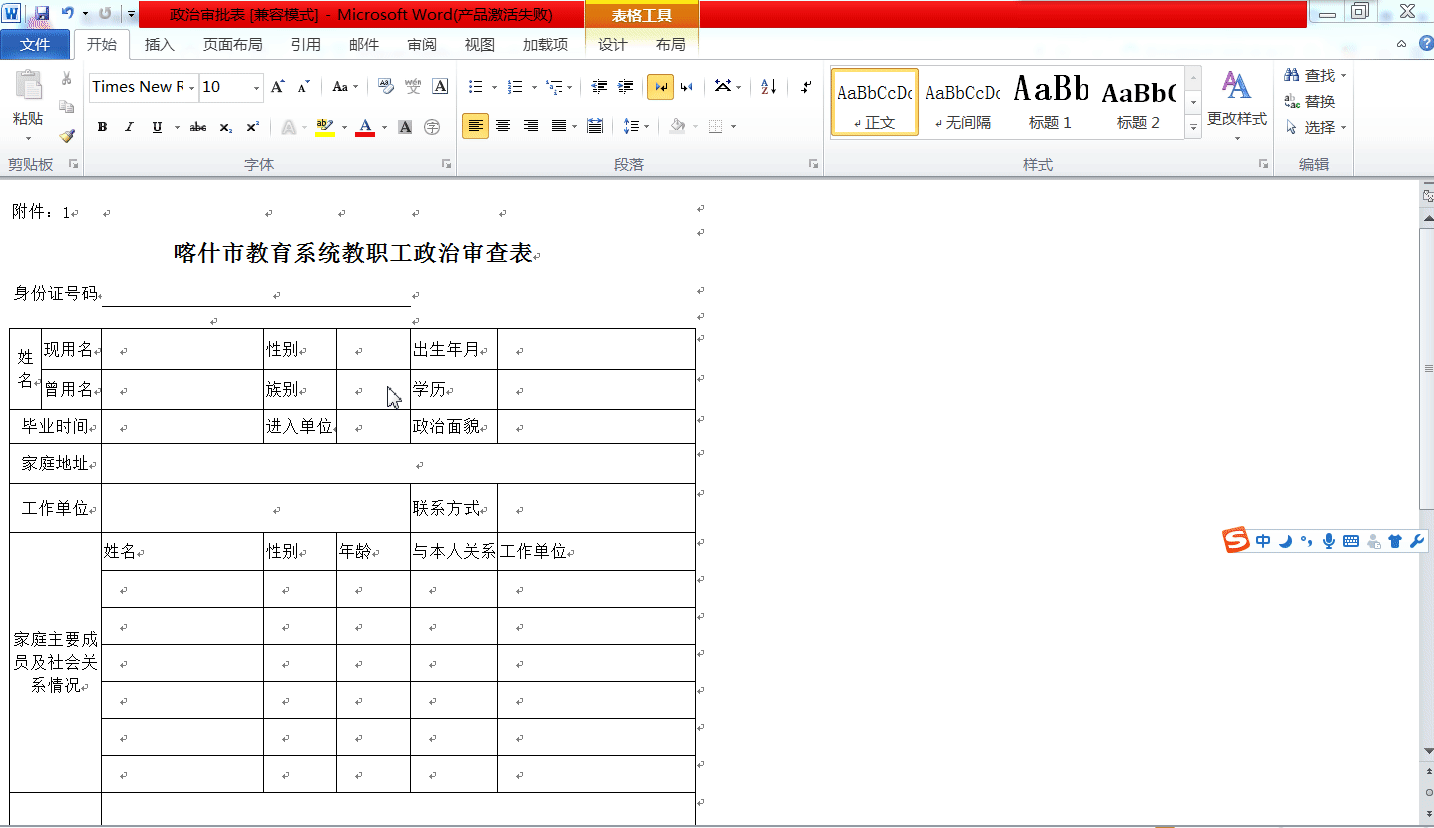Apply bold formatting

[101, 126]
